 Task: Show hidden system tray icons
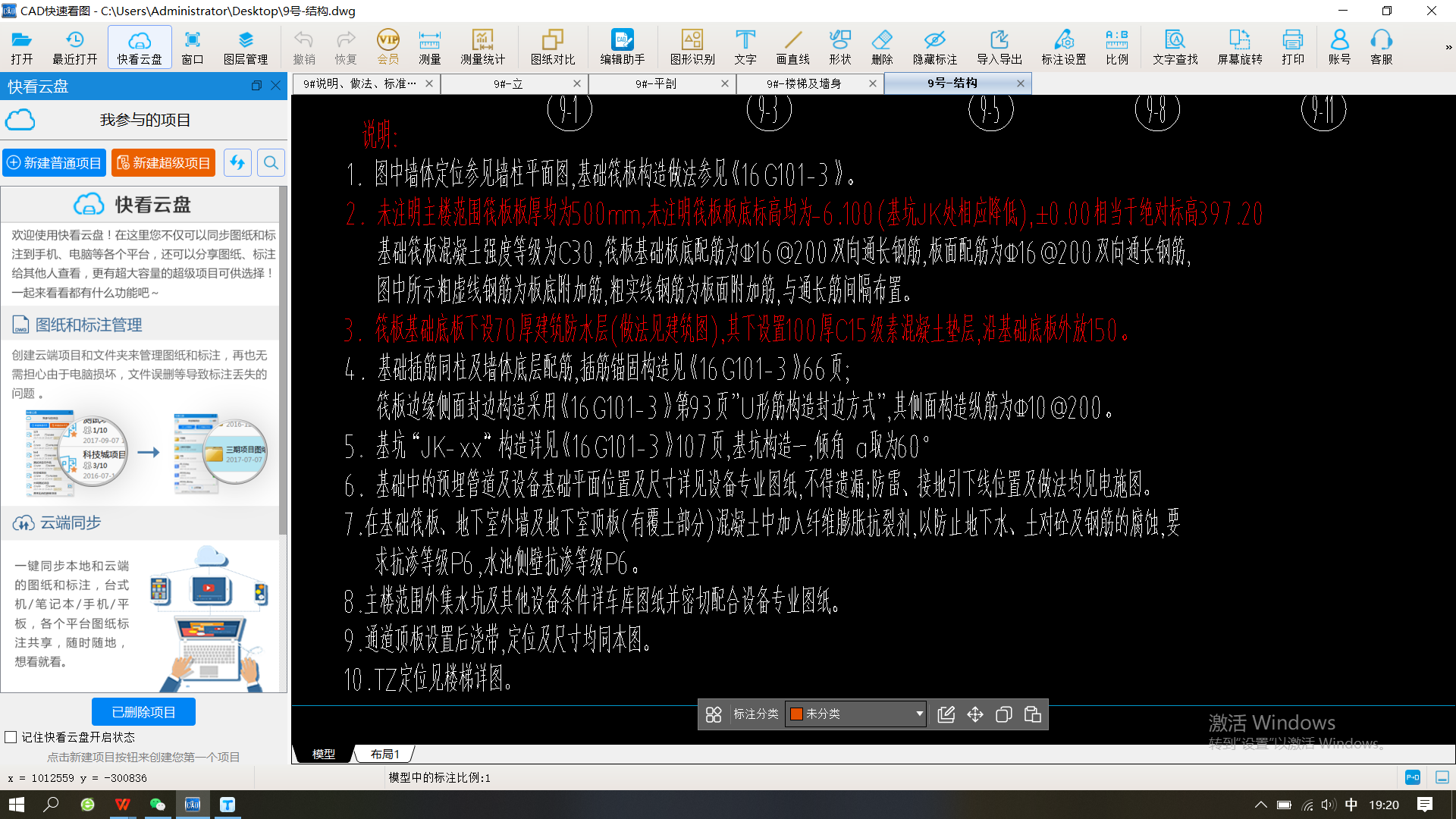coord(1260,805)
